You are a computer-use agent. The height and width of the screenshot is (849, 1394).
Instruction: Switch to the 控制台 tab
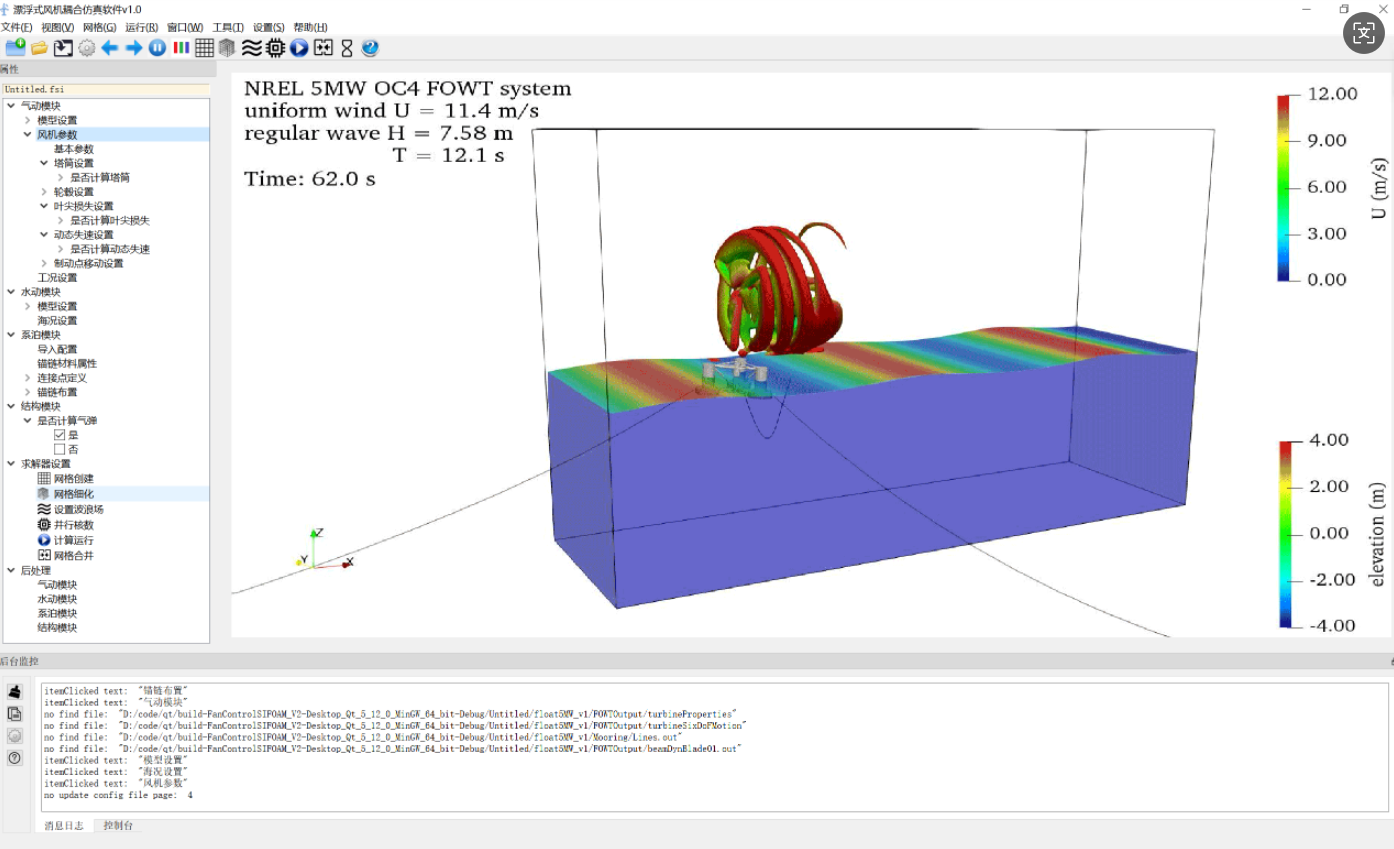pyautogui.click(x=118, y=826)
